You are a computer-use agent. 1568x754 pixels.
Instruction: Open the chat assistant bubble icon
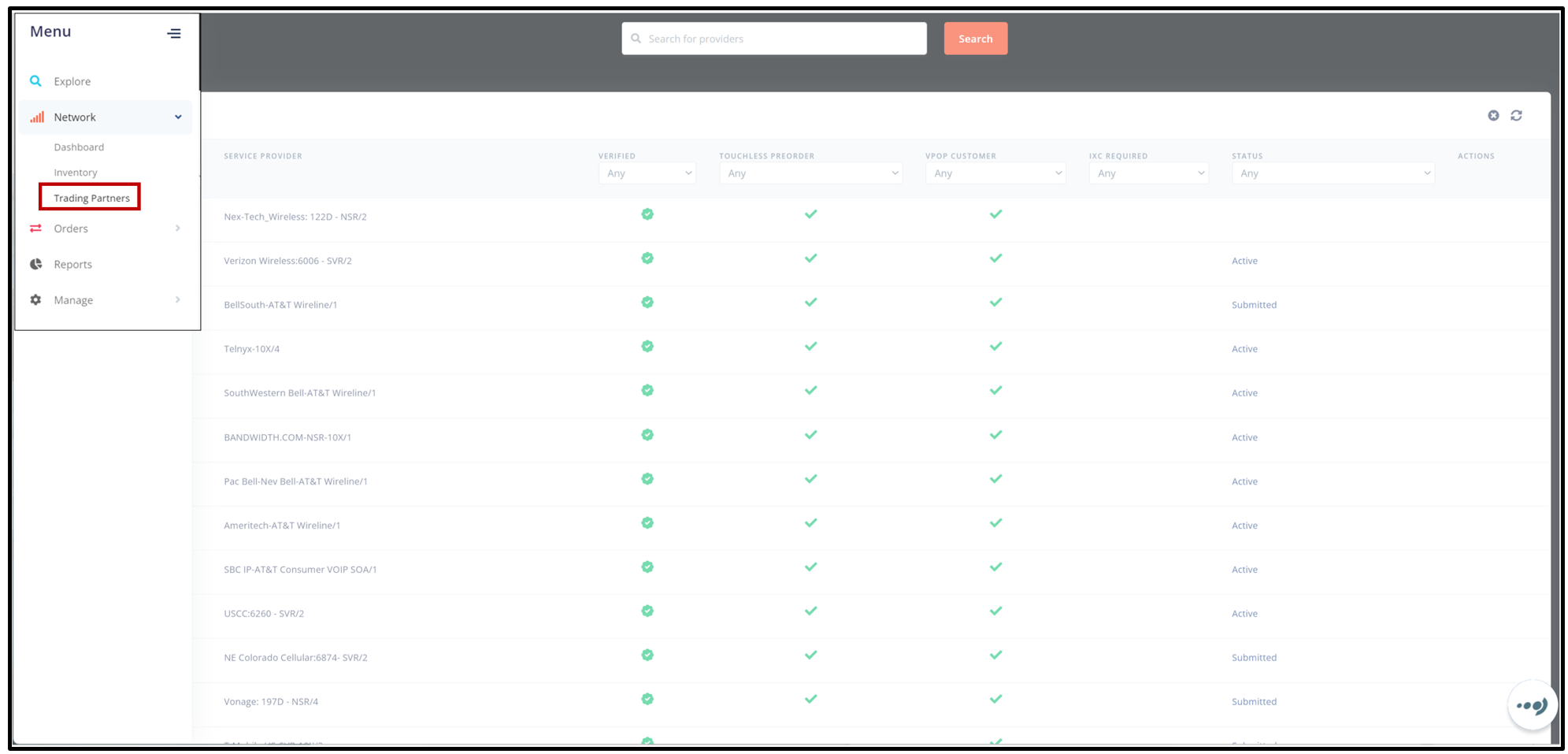coord(1532,705)
